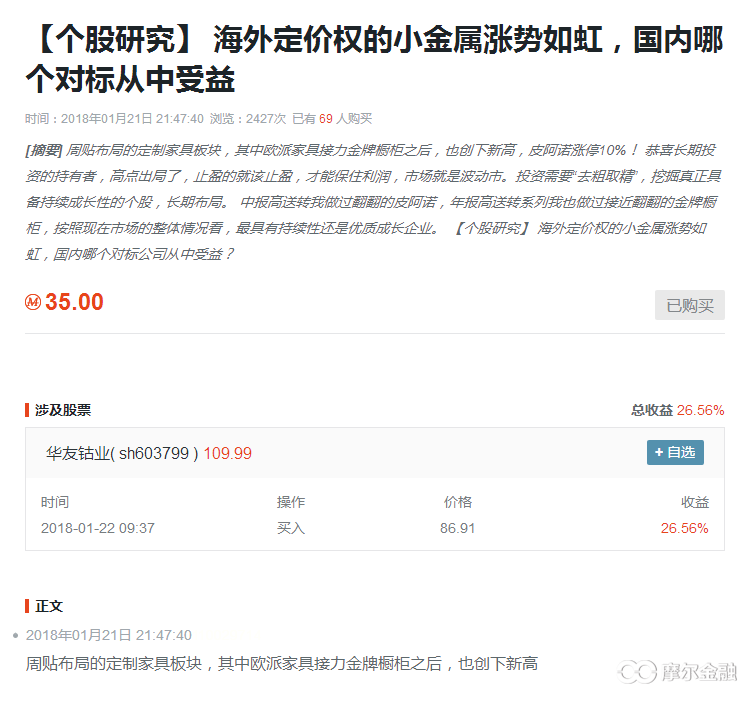The height and width of the screenshot is (701, 752).
Task: Open the 华友钴业 (sh603799) stock link
Action: click(x=122, y=453)
